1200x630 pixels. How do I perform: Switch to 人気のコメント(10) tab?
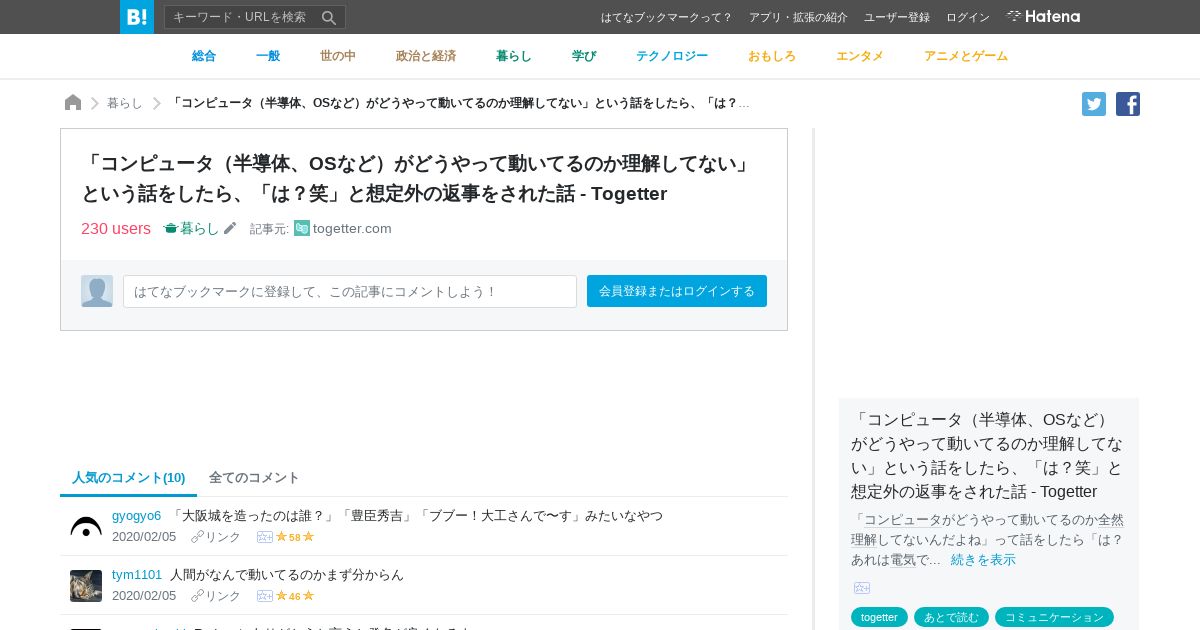(129, 477)
